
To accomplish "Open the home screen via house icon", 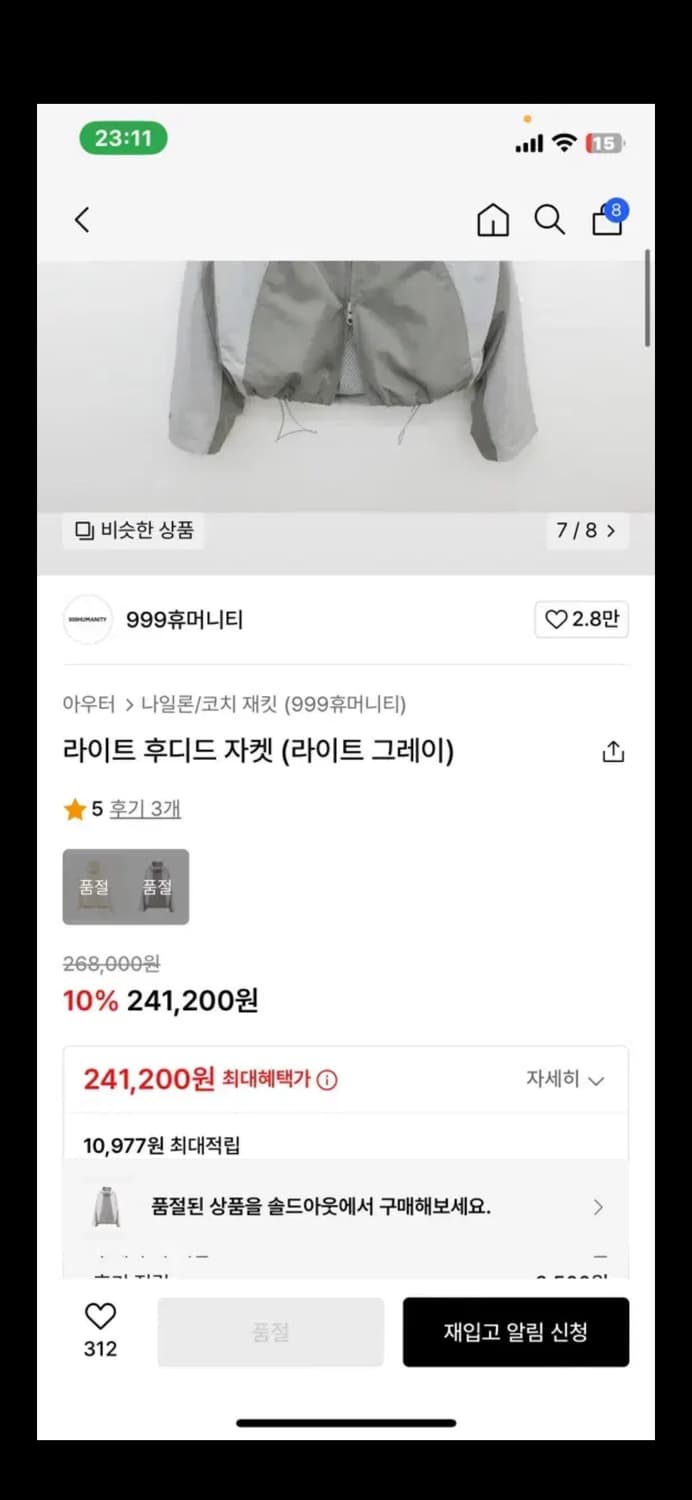I will coord(492,220).
